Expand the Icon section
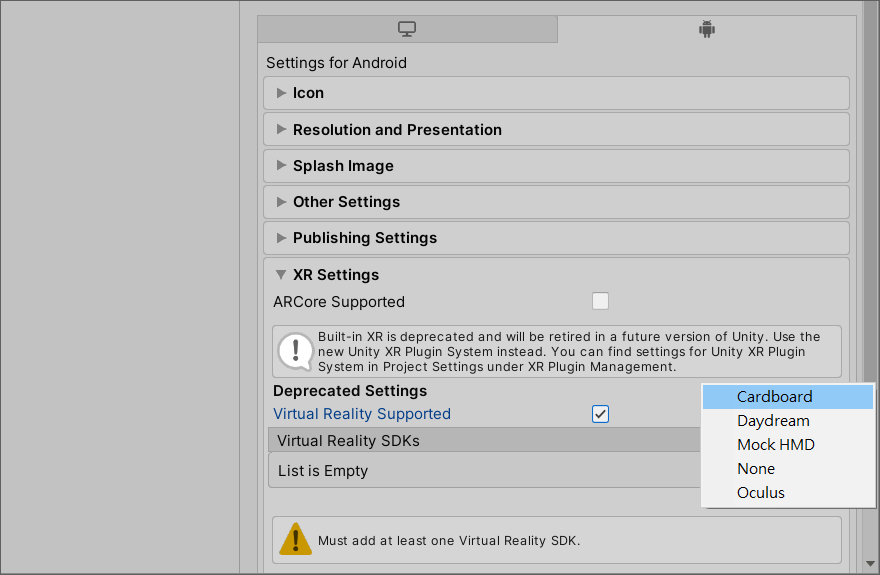The height and width of the screenshot is (575, 880). (x=308, y=93)
